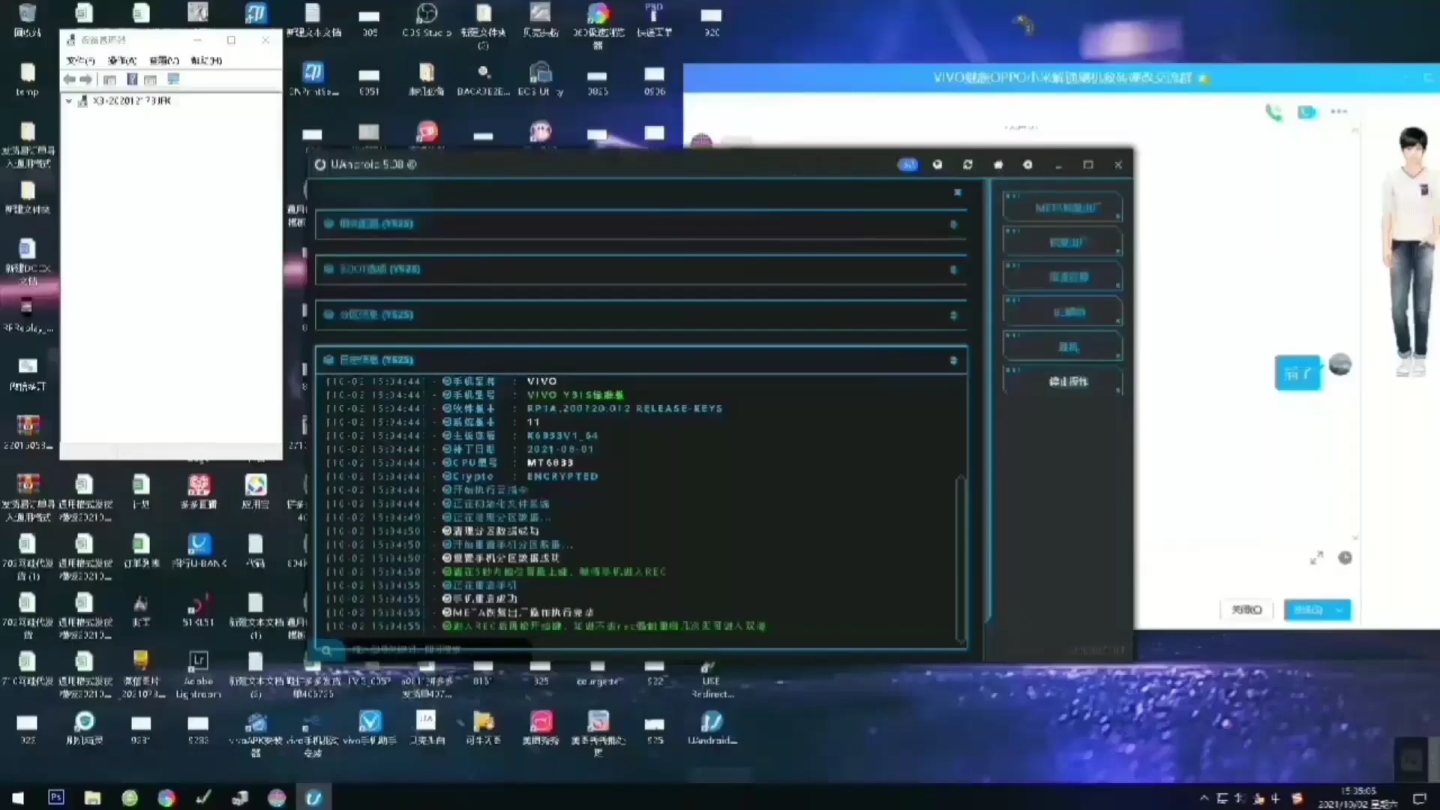
Task: Open chat history clock icon
Action: (x=1345, y=558)
